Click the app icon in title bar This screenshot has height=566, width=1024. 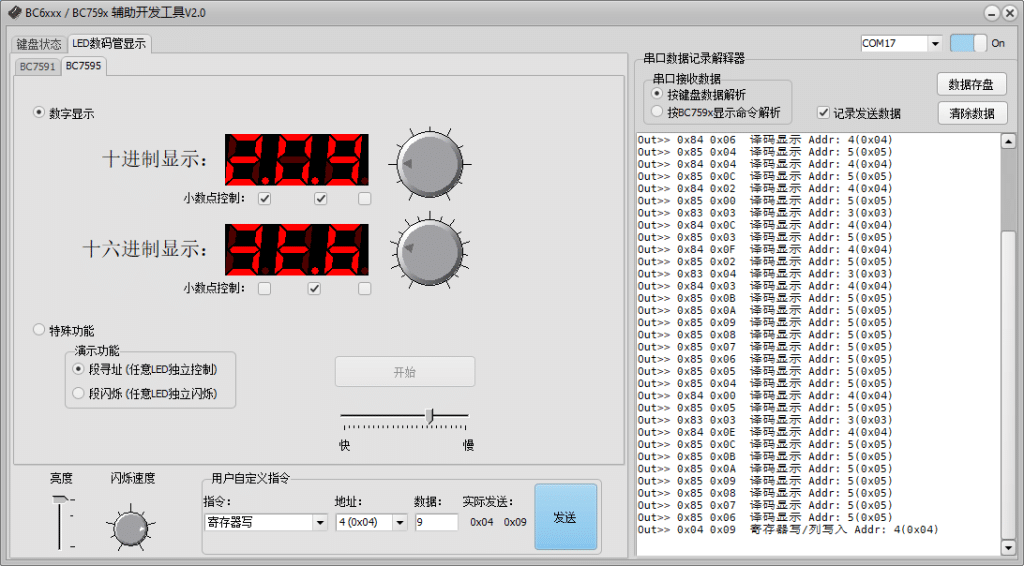(14, 13)
